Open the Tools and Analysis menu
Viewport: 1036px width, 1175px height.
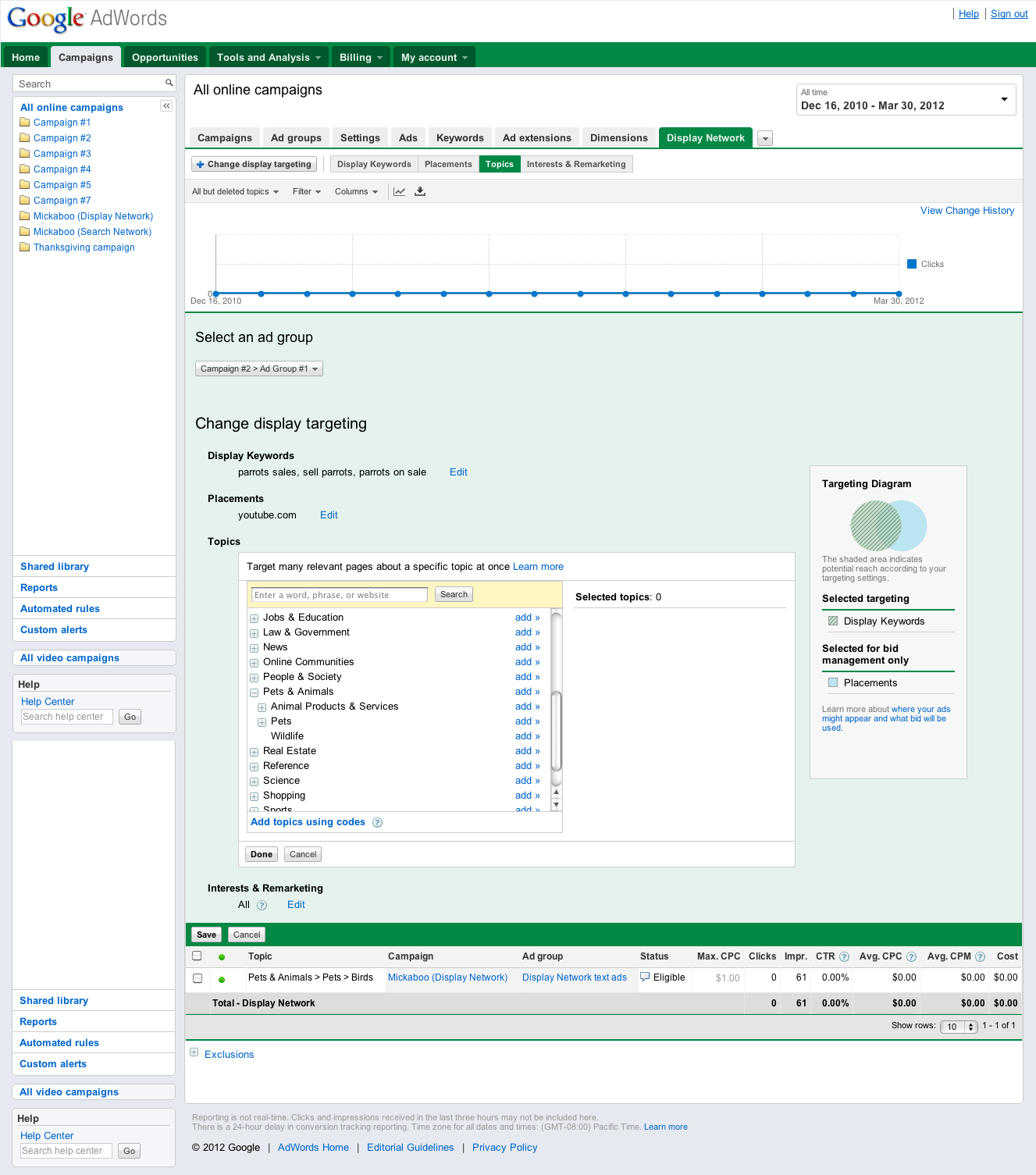269,57
